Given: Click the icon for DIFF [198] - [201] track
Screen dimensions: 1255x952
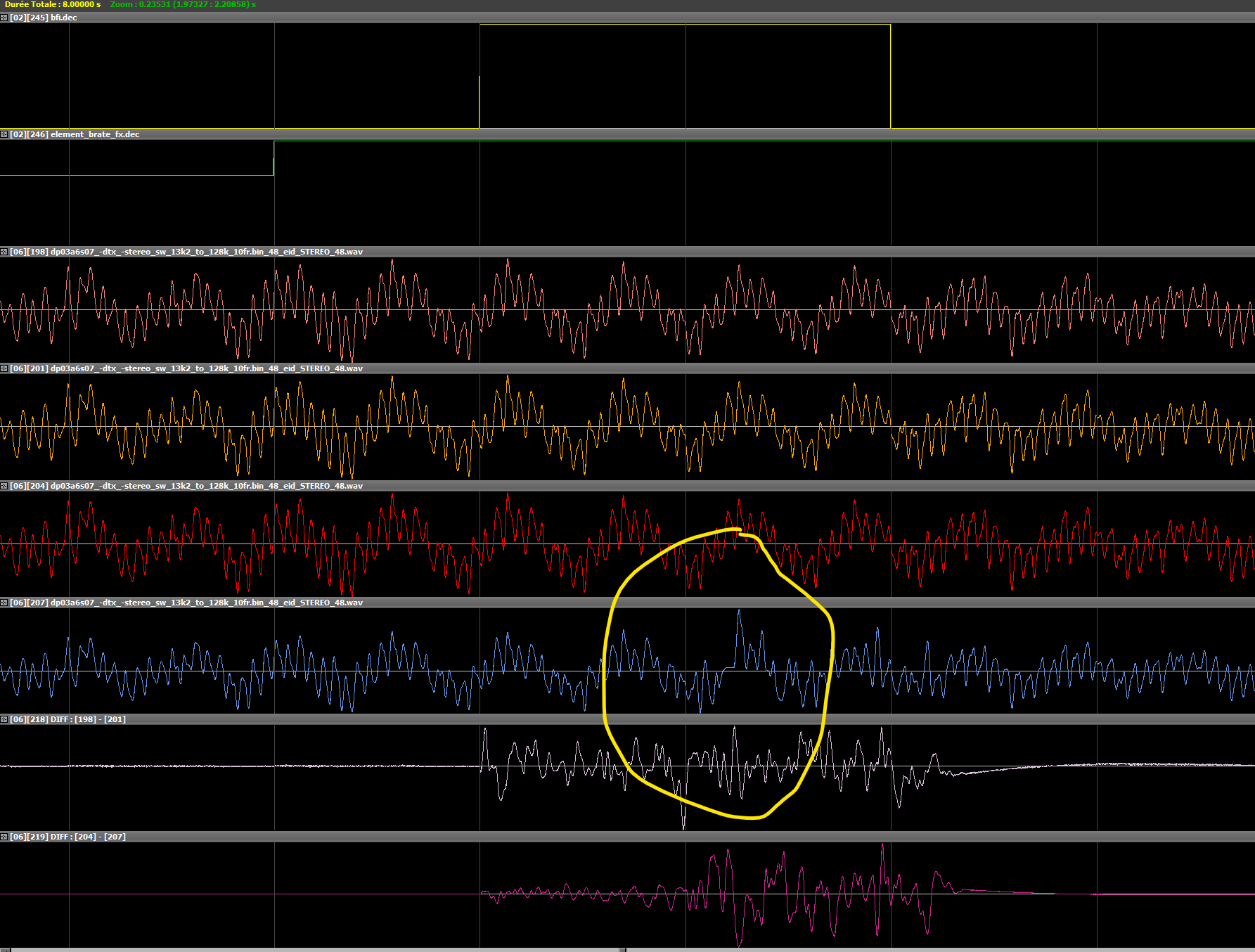Looking at the screenshot, I should pos(4,719).
